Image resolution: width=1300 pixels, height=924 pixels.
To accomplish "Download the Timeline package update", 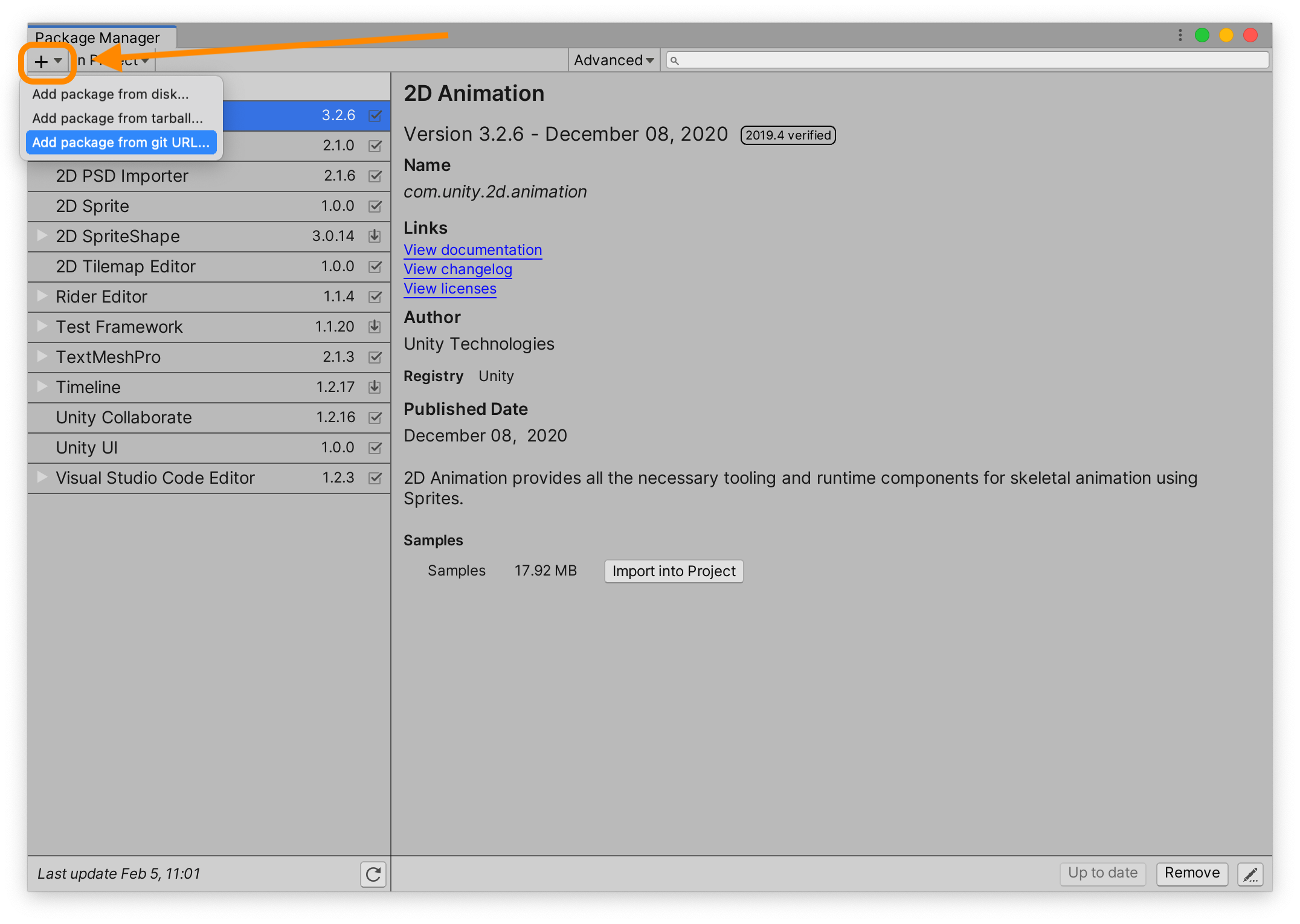I will point(374,387).
